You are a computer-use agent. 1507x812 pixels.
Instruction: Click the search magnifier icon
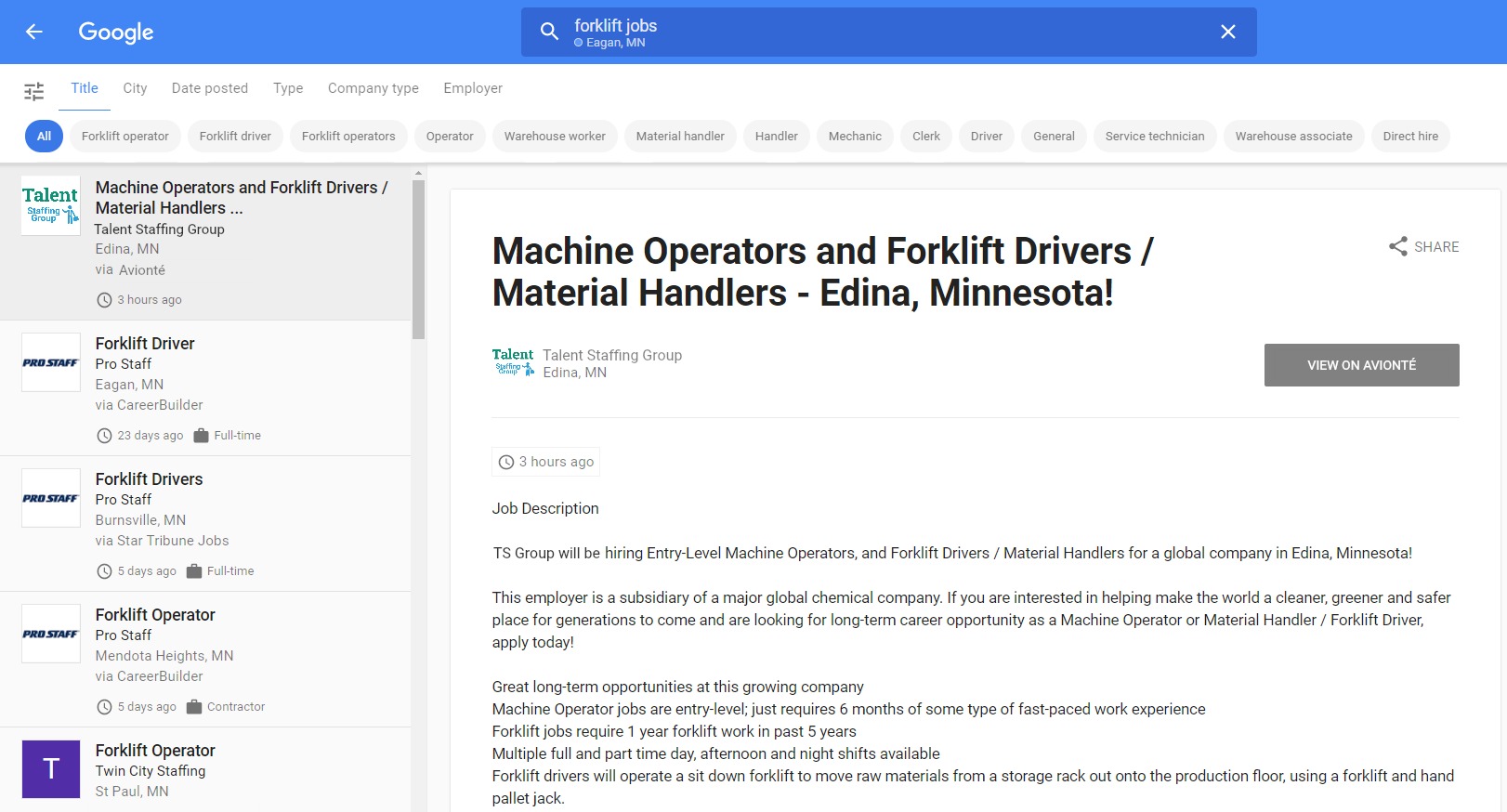(x=549, y=32)
